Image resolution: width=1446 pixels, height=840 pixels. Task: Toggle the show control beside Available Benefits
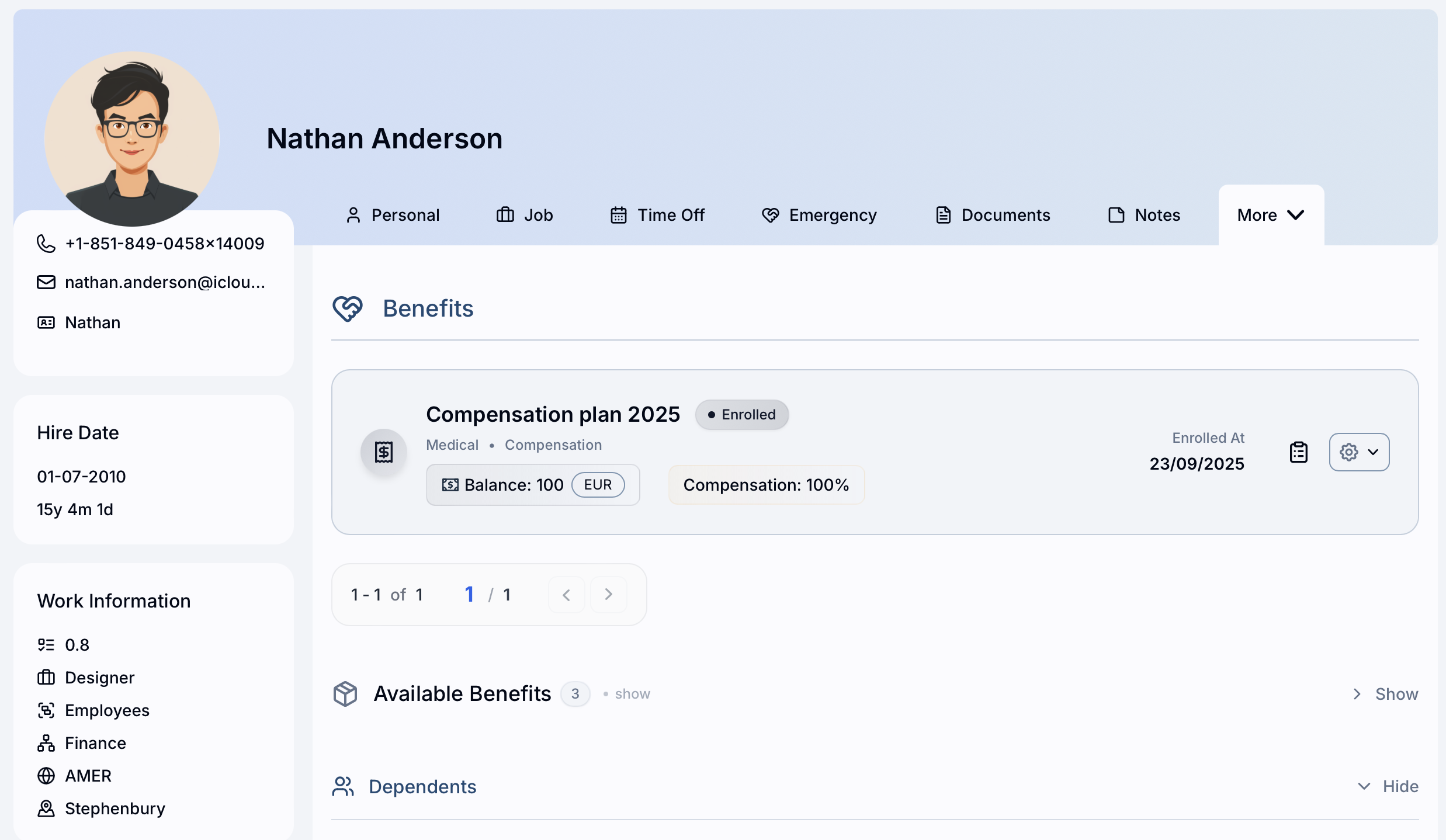coord(632,694)
